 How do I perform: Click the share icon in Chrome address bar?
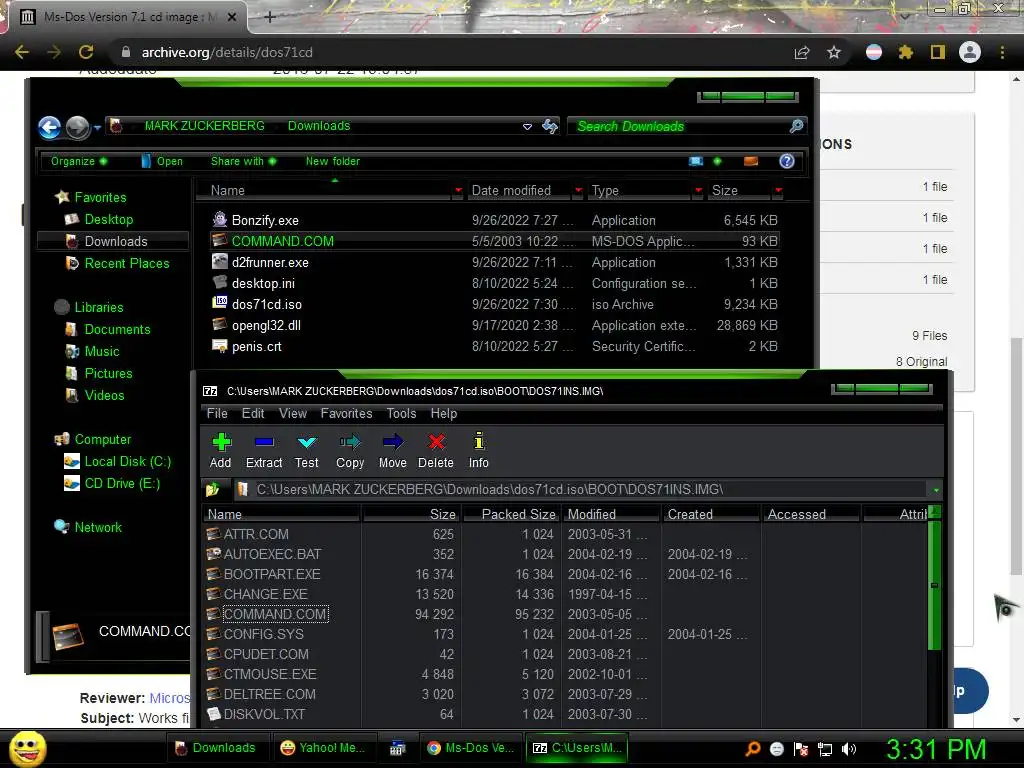[802, 52]
